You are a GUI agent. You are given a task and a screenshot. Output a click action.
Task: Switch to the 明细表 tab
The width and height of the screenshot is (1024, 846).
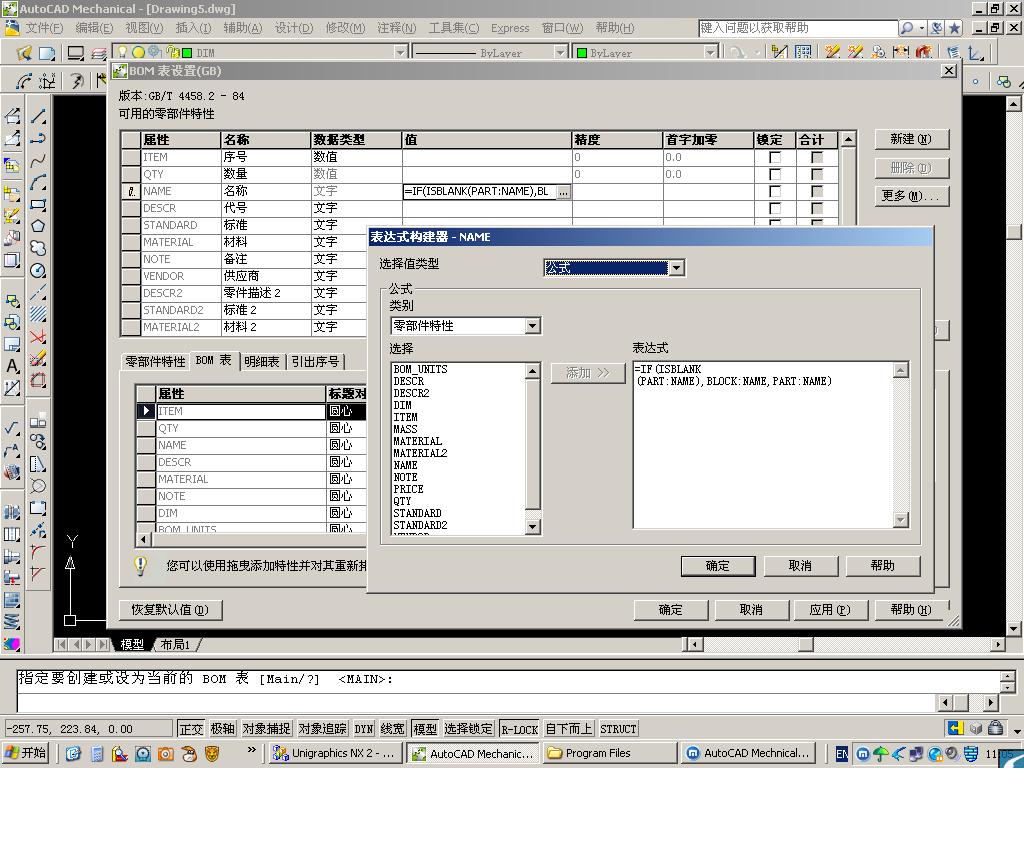click(262, 362)
